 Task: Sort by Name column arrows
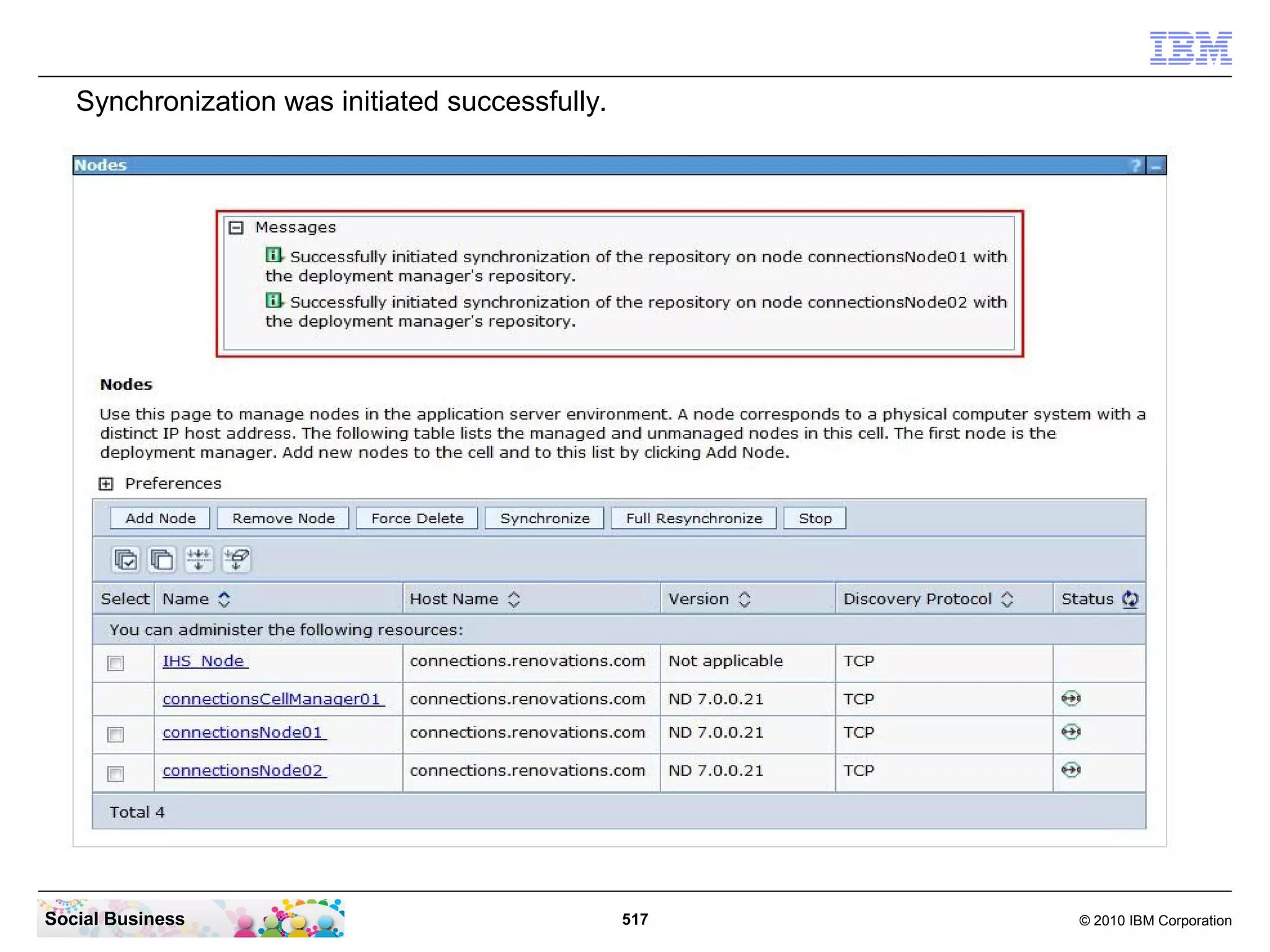click(x=224, y=599)
